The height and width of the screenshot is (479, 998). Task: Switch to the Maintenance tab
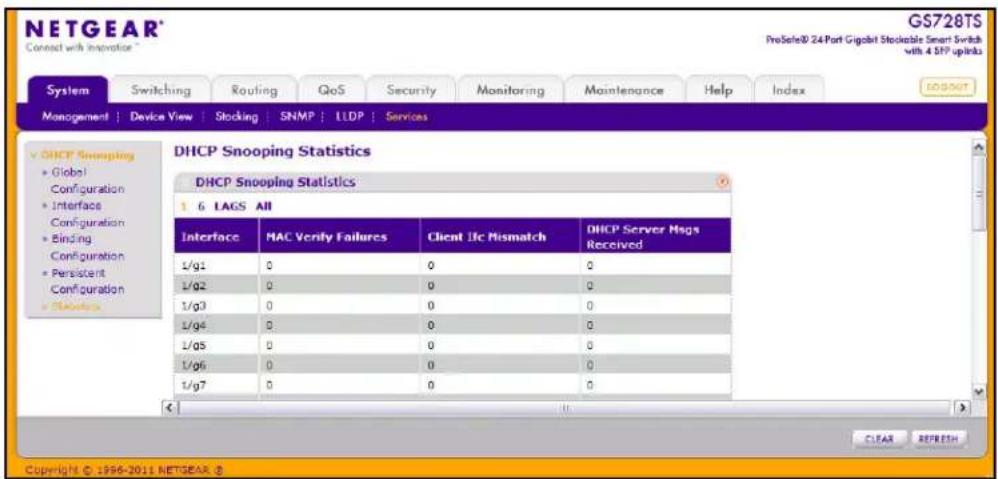click(624, 90)
